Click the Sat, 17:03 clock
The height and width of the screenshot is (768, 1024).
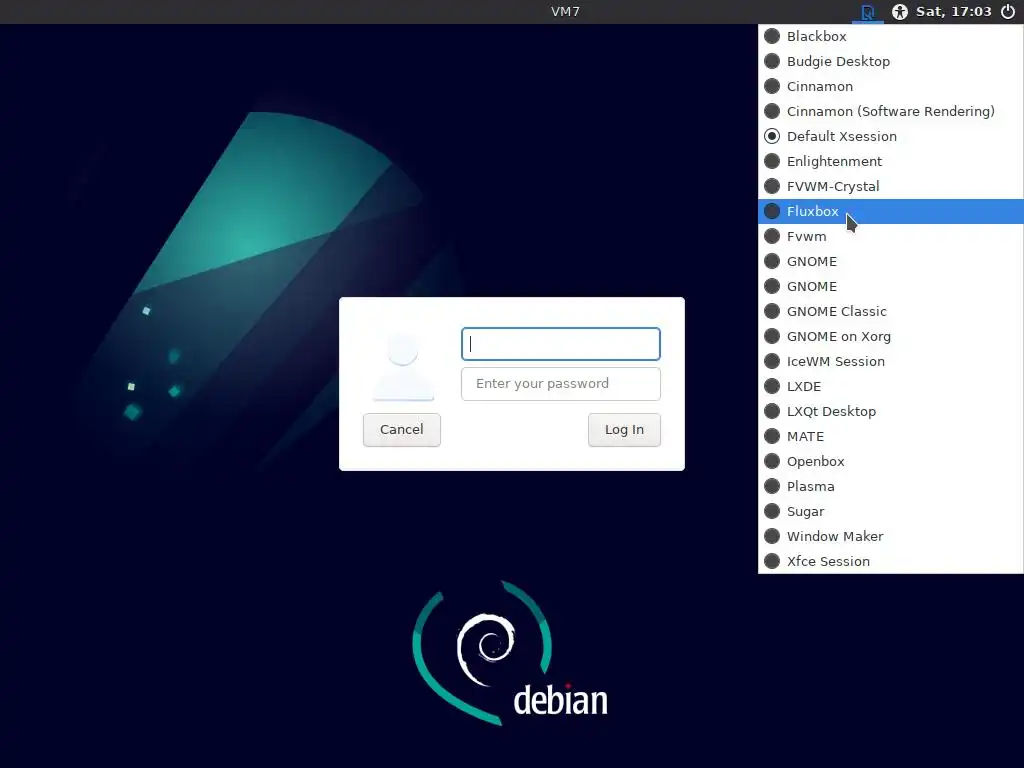(953, 12)
